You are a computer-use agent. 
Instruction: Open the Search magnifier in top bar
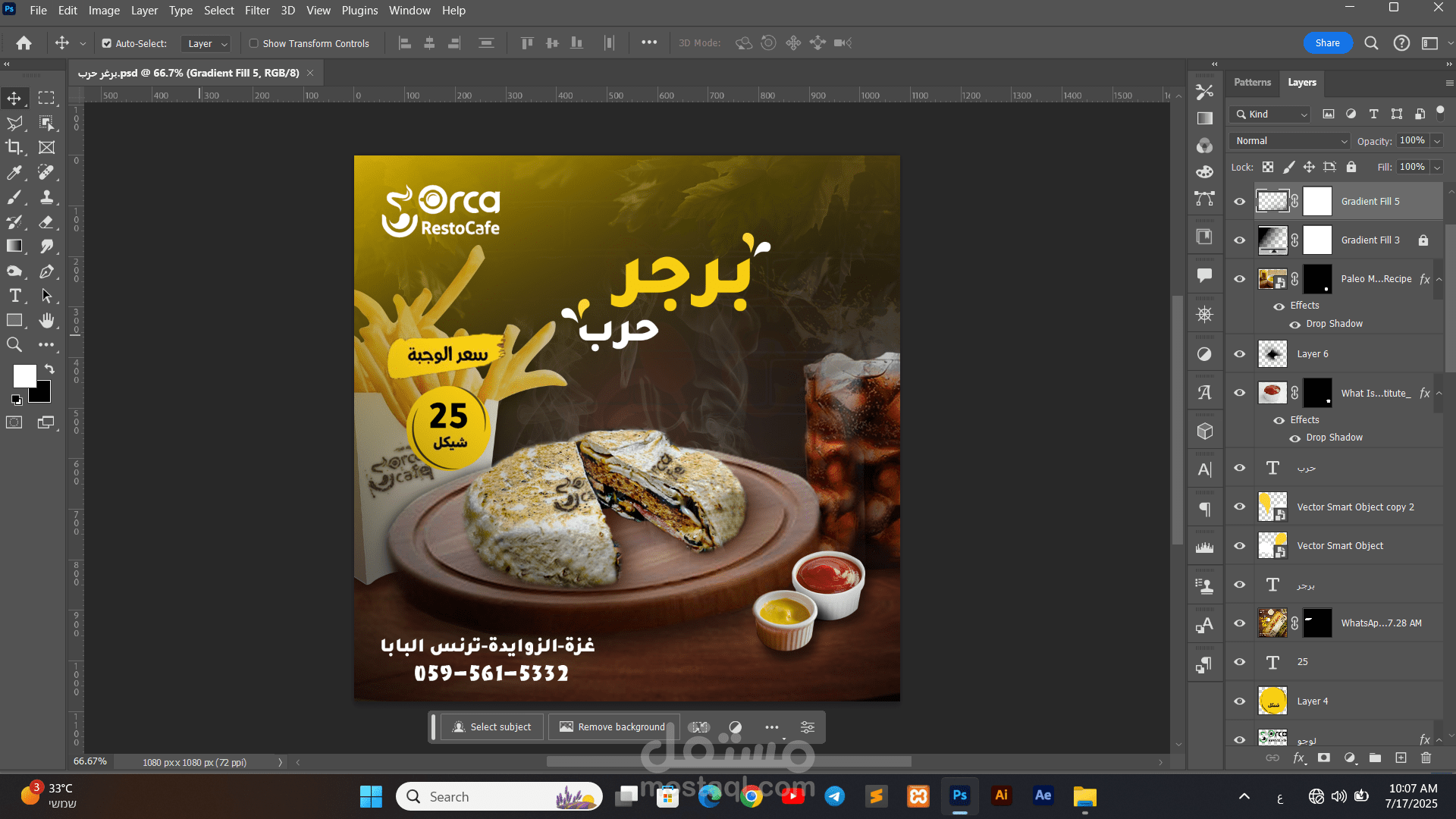tap(1371, 43)
